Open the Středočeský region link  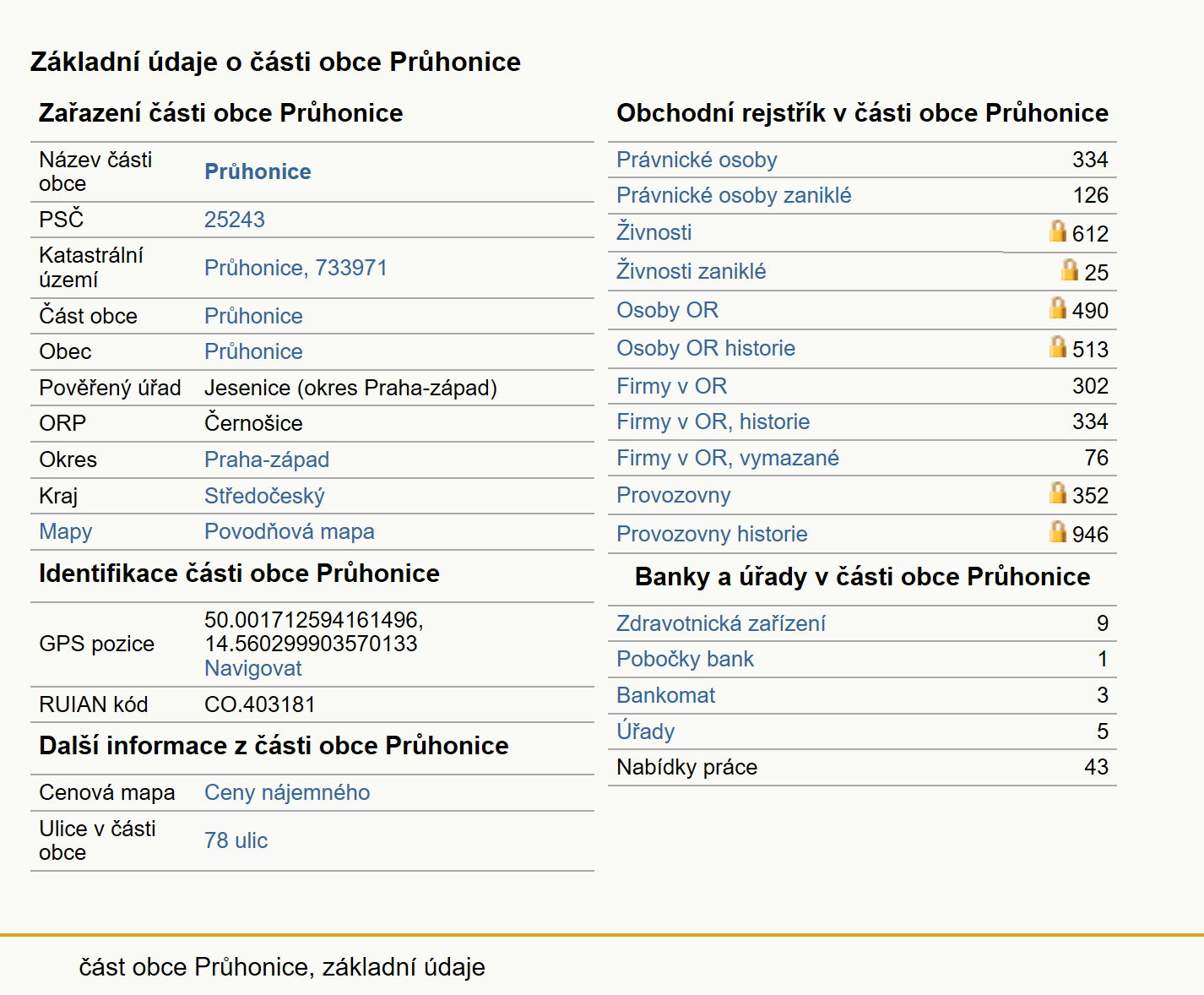pos(264,496)
